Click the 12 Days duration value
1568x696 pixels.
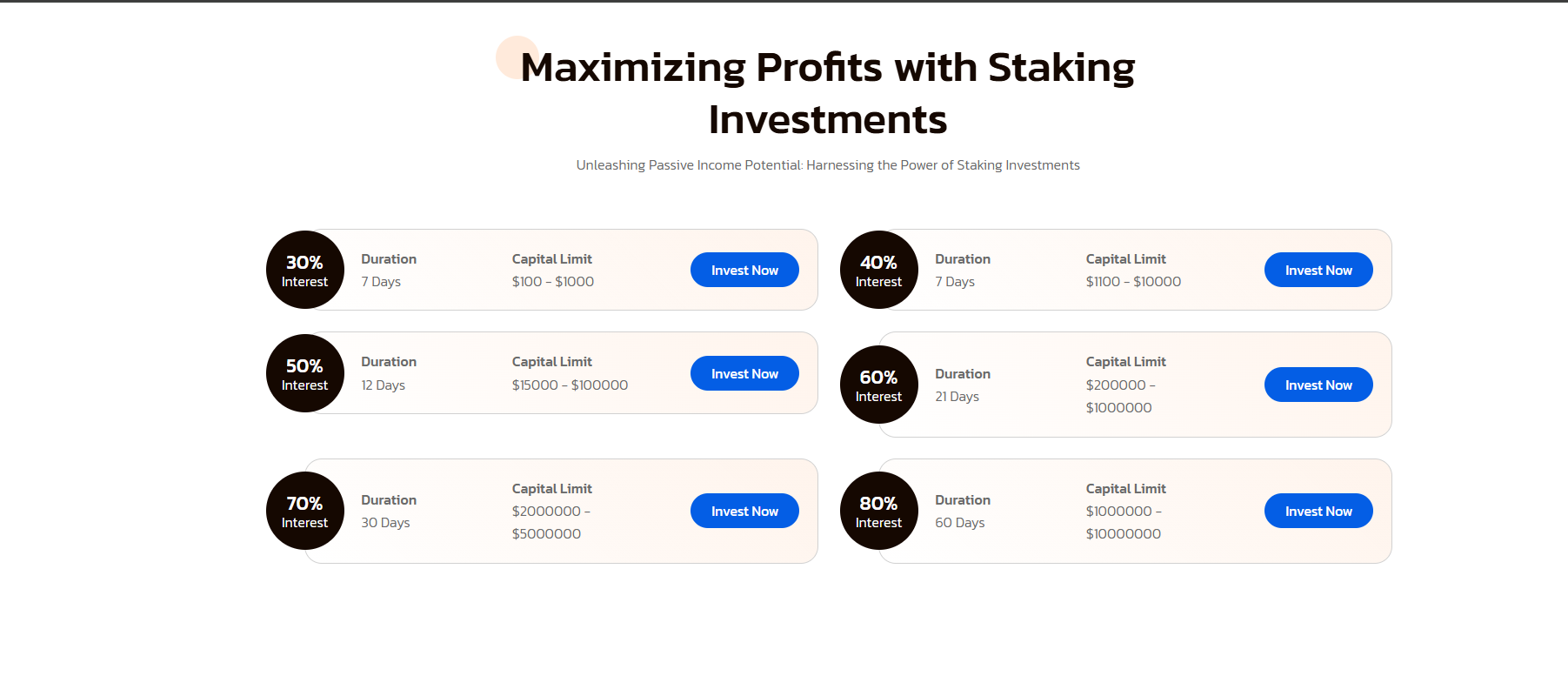click(x=383, y=385)
